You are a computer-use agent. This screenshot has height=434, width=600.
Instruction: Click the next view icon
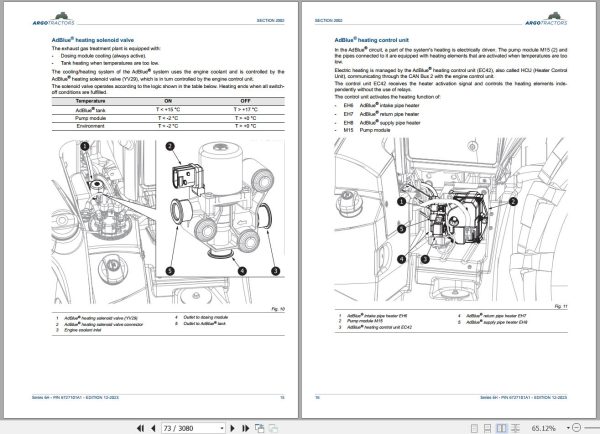[x=273, y=428]
